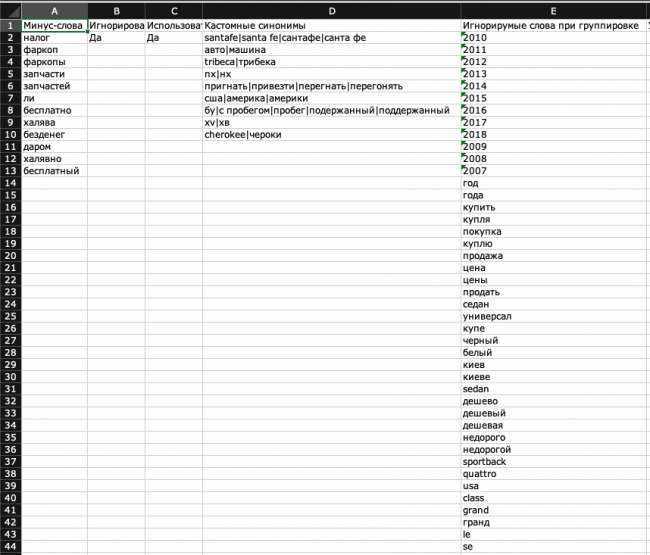The height and width of the screenshot is (555, 650).
Task: Click the 'бесплатный' cell in column A
Action: click(x=54, y=170)
